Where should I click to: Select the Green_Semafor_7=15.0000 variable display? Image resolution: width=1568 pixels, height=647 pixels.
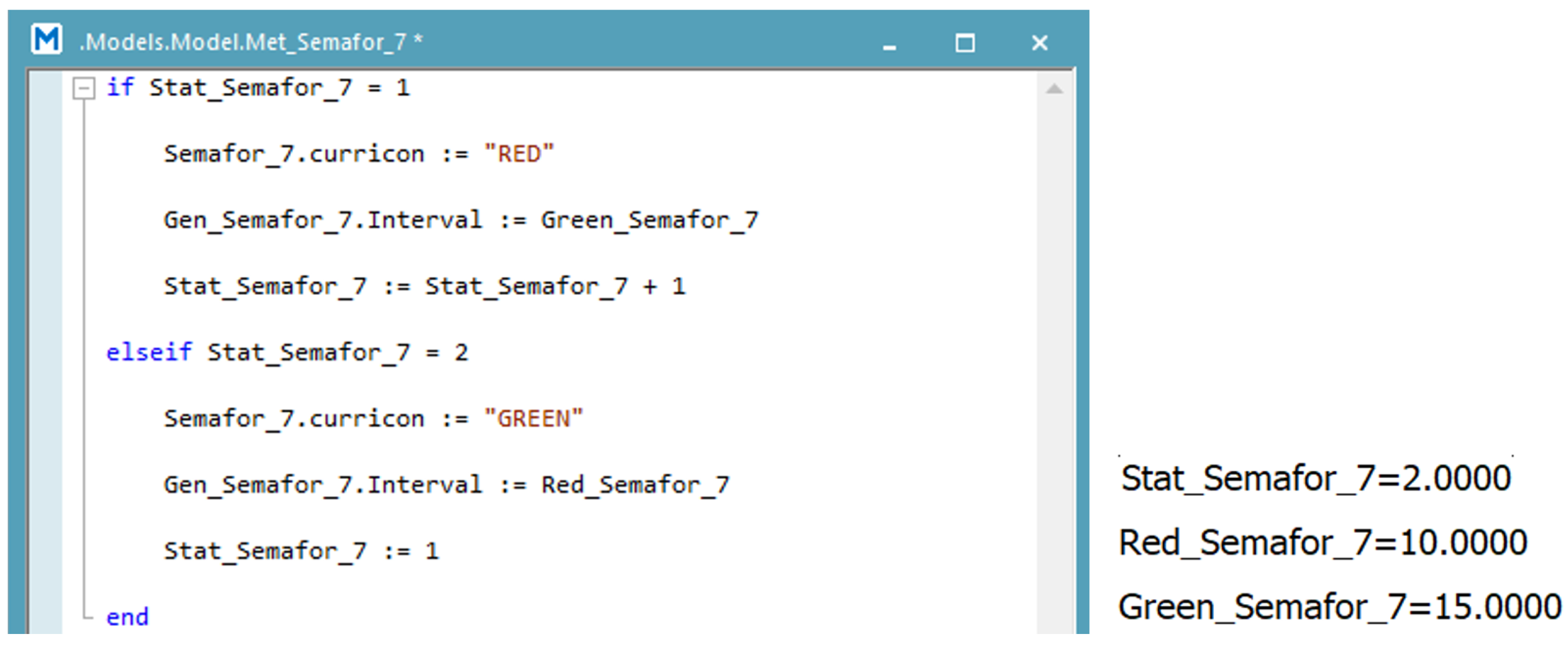[1339, 607]
